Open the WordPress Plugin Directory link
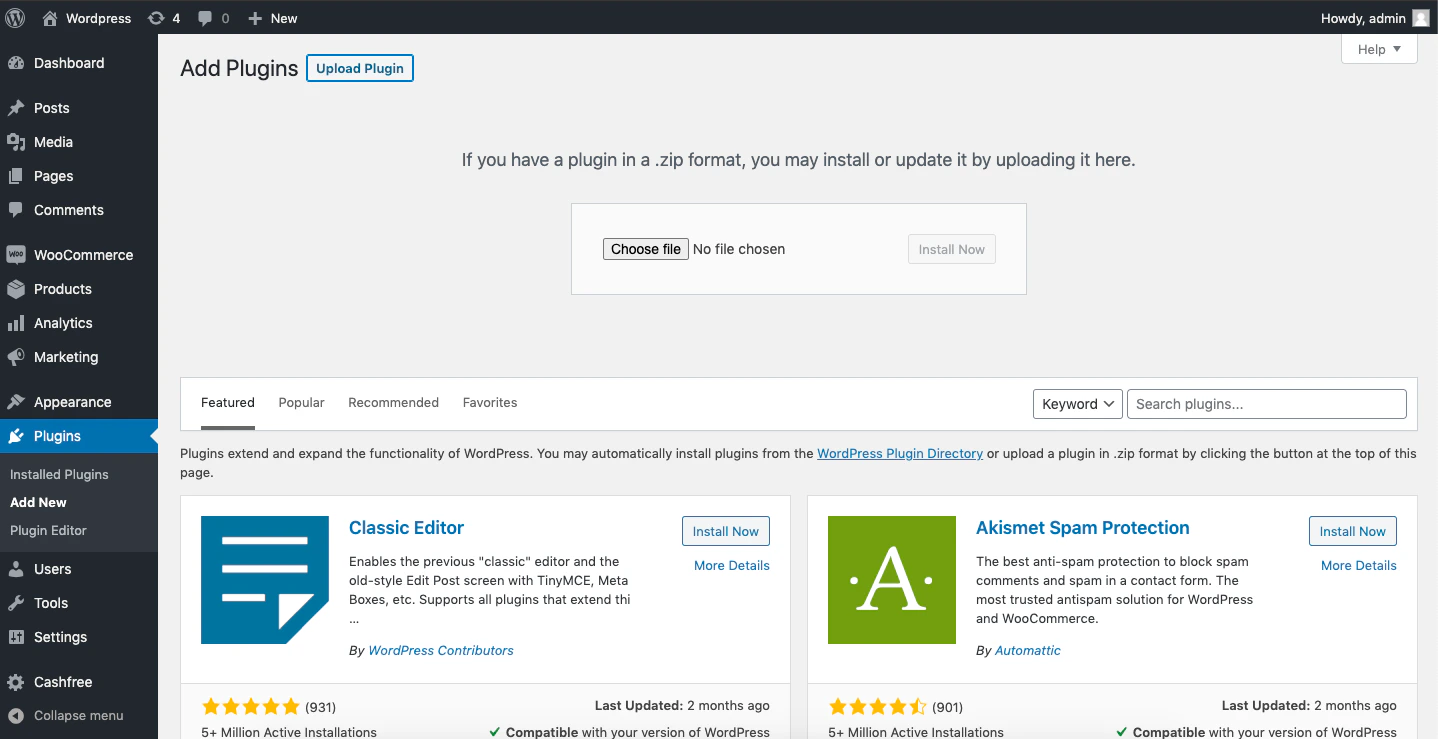This screenshot has width=1438, height=739. pyautogui.click(x=900, y=453)
